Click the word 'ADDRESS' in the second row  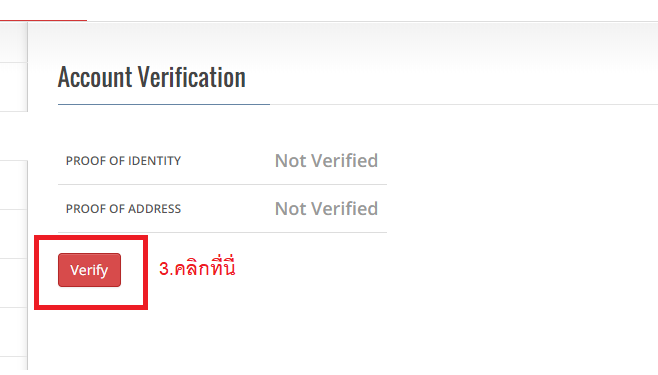point(154,209)
